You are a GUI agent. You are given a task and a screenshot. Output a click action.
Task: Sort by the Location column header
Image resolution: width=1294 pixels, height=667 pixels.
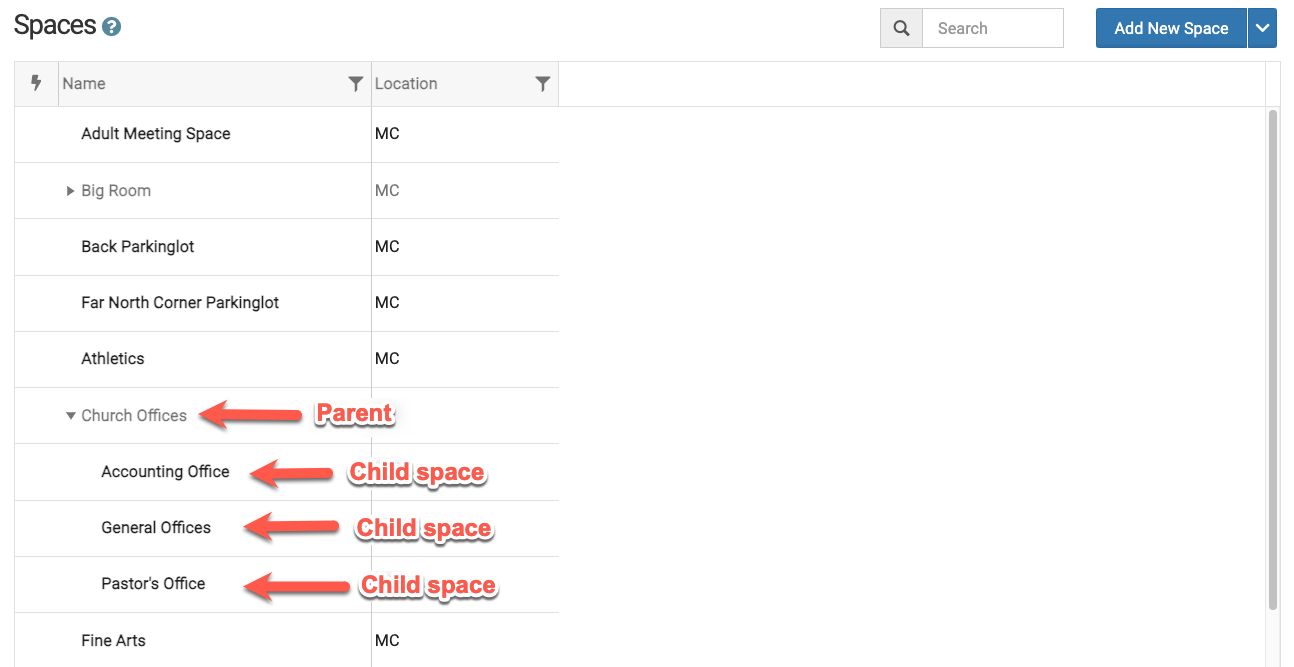click(x=406, y=84)
